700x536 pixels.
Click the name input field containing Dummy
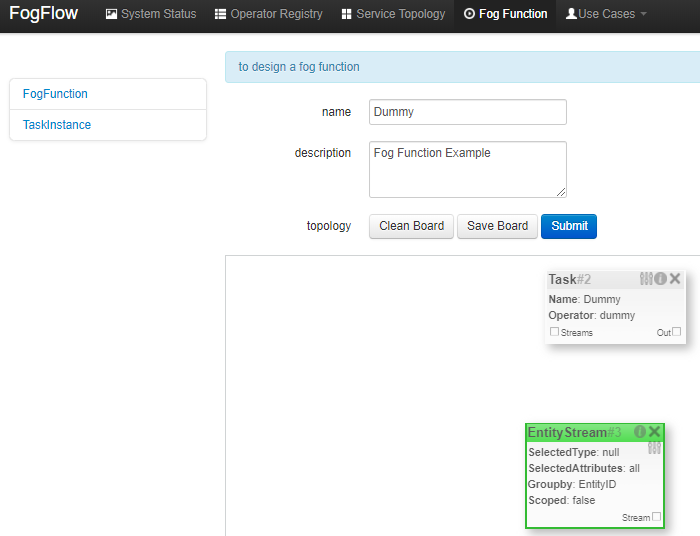click(x=467, y=112)
